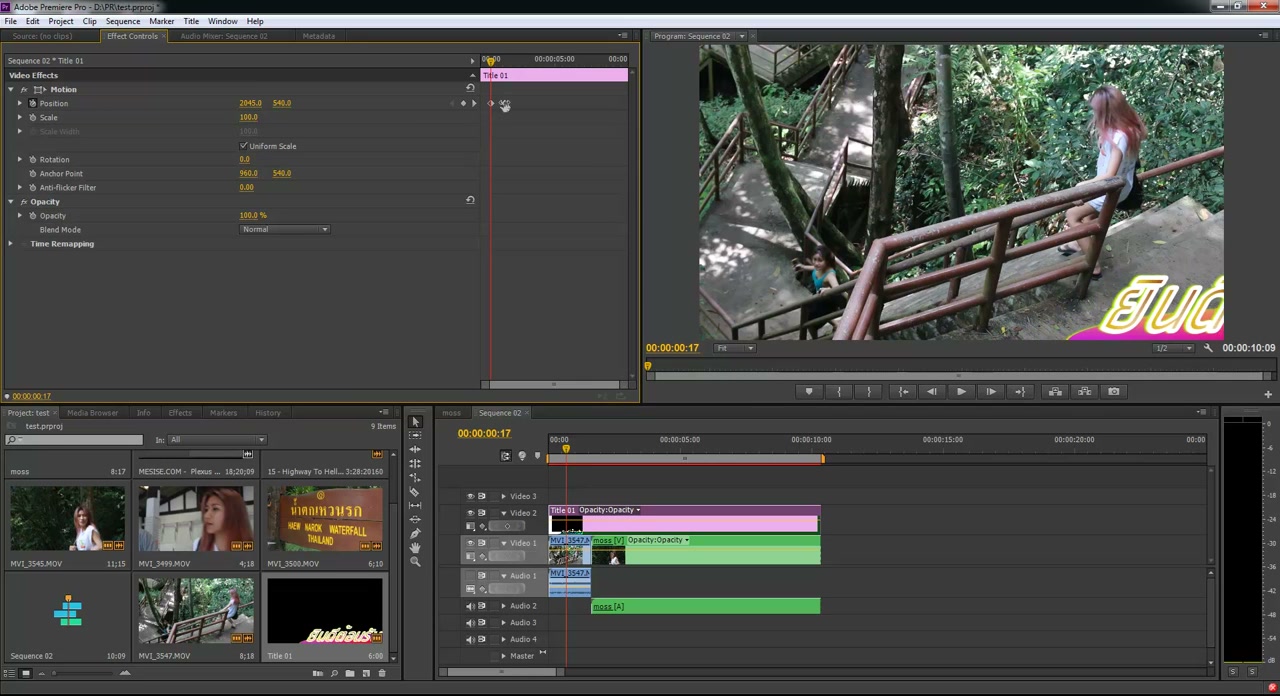Select the Track Select tool
Screen dimensions: 1280x696
[415, 436]
